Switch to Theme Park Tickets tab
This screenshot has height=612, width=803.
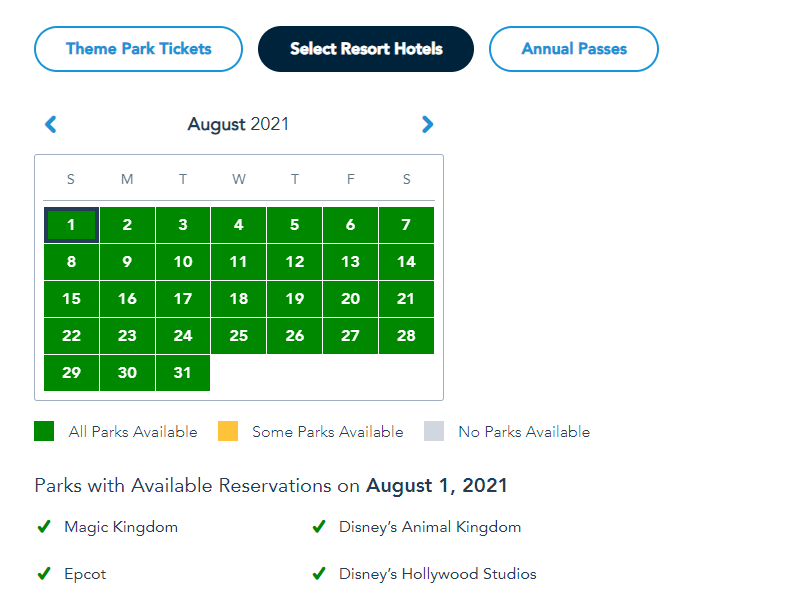tap(138, 49)
